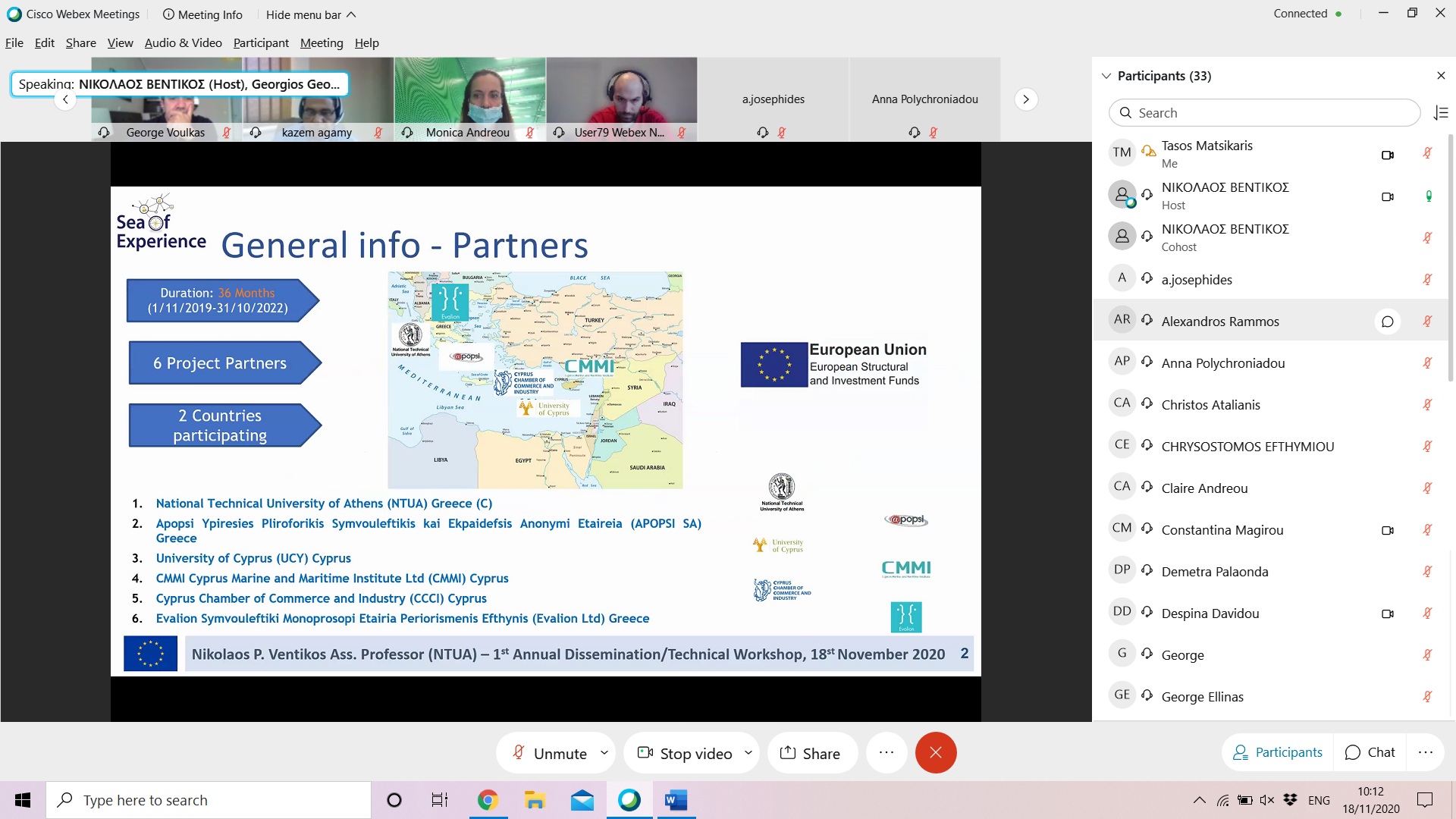1456x819 pixels.
Task: Open the View menu
Action: (120, 43)
